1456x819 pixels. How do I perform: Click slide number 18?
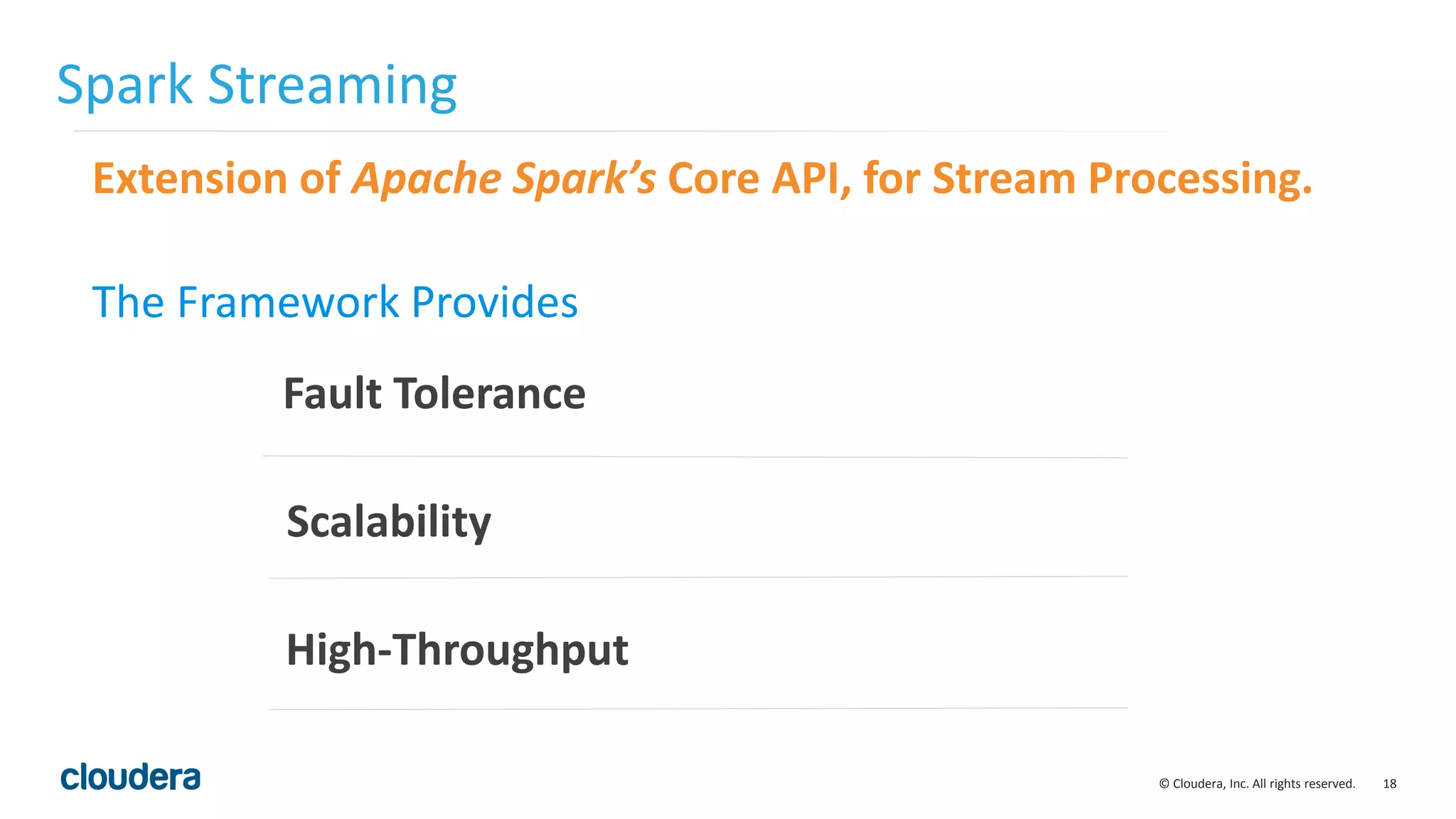(x=1389, y=783)
